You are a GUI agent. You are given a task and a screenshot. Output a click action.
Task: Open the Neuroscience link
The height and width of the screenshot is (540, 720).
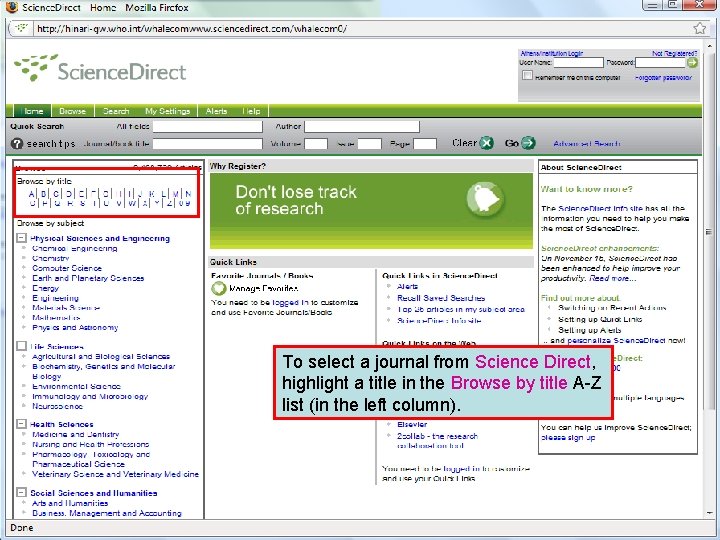click(x=57, y=406)
